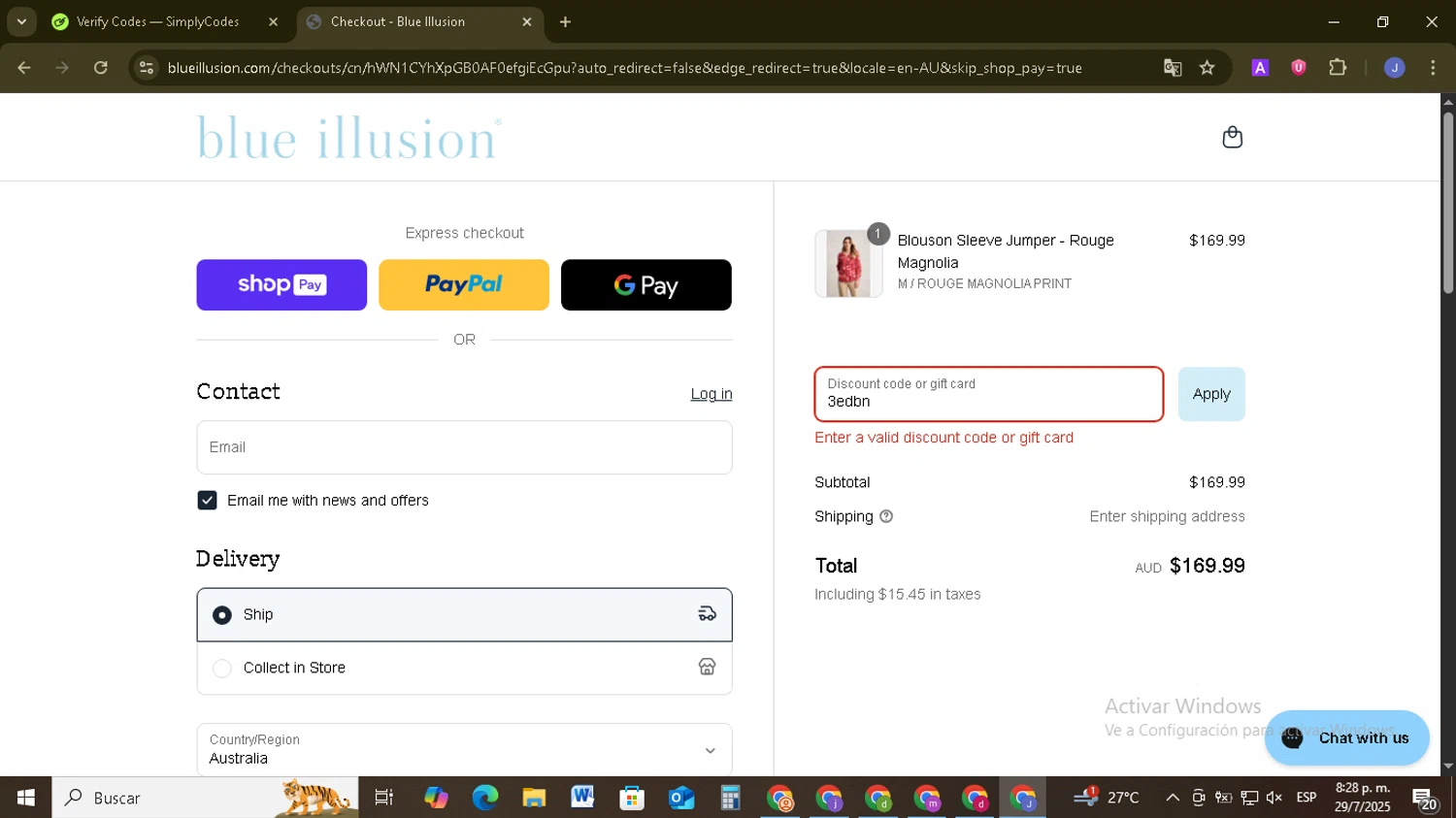The image size is (1456, 818).
Task: Click the Including $15.45 in taxes text
Action: [x=897, y=595]
